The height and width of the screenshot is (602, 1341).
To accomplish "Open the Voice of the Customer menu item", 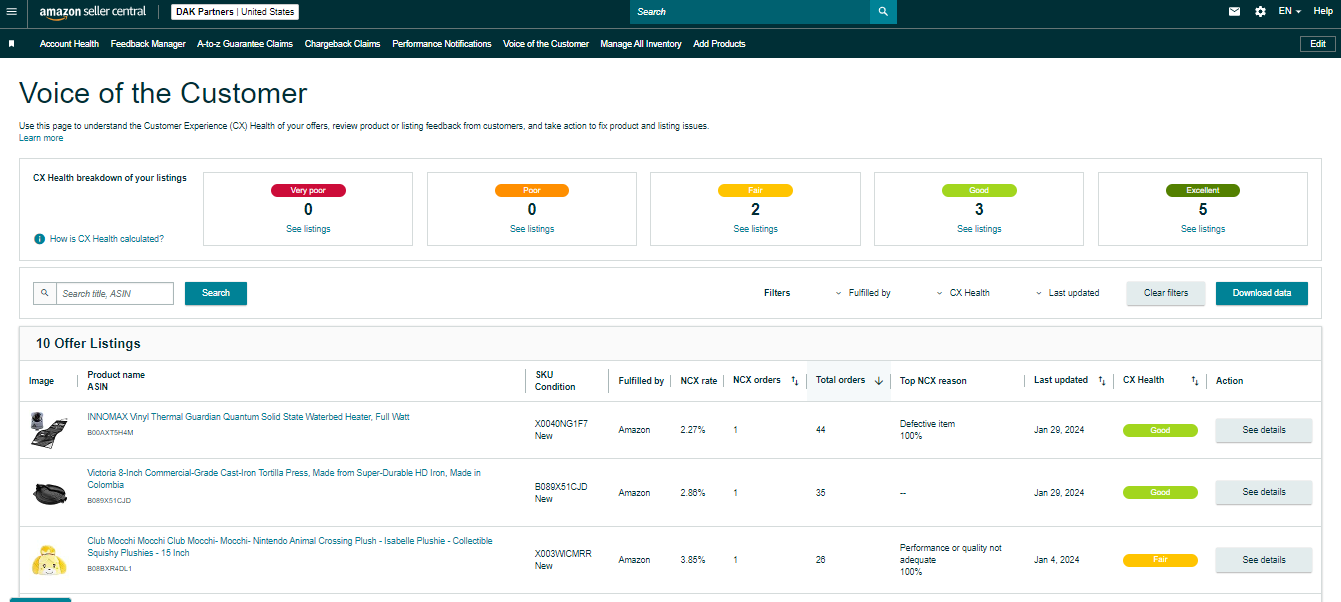I will [546, 44].
